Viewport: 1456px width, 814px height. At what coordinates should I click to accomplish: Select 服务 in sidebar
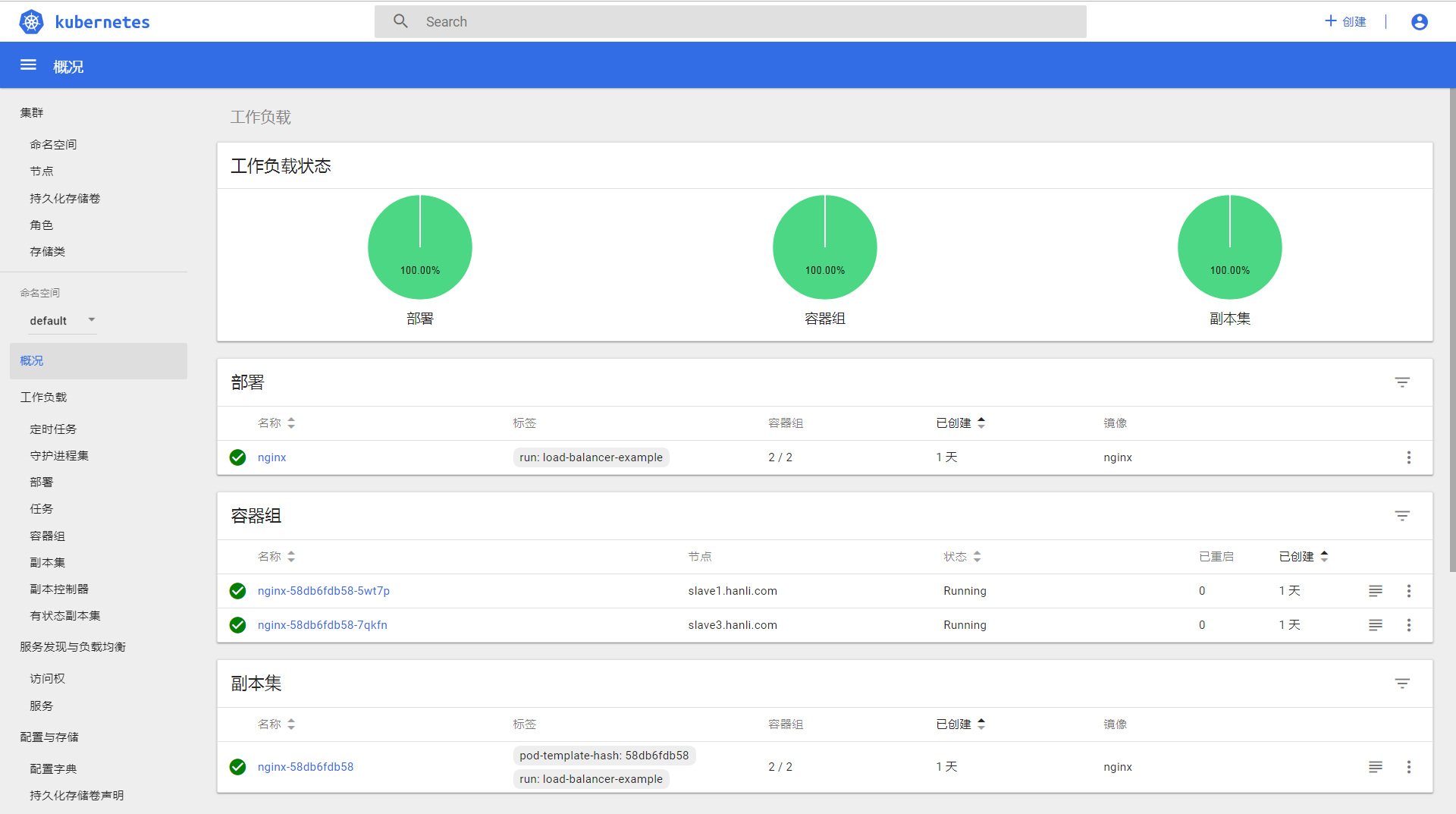click(42, 706)
